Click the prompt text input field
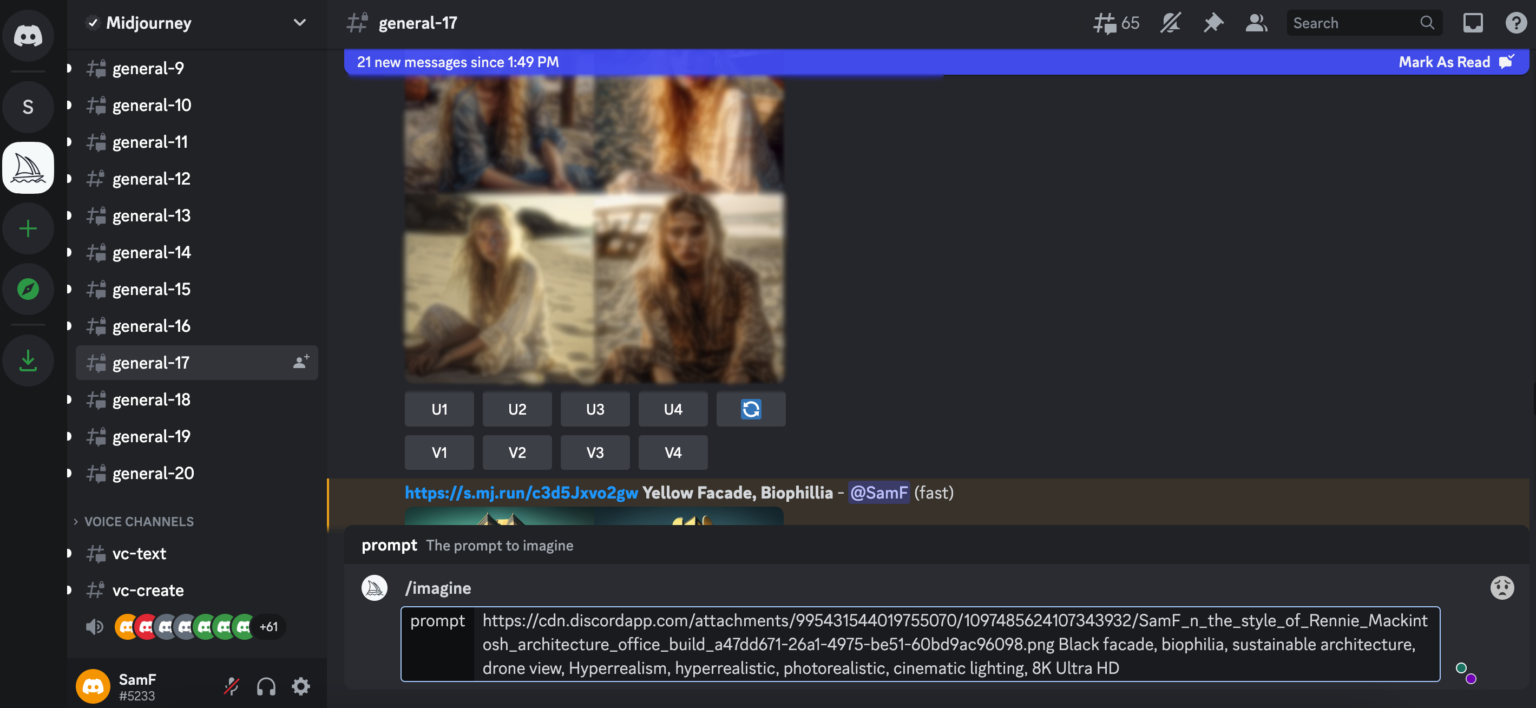 click(955, 644)
